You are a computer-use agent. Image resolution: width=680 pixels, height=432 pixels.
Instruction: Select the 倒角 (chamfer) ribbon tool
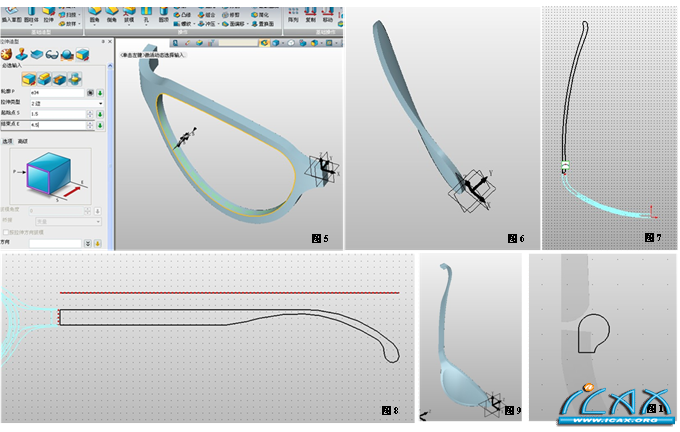point(112,15)
